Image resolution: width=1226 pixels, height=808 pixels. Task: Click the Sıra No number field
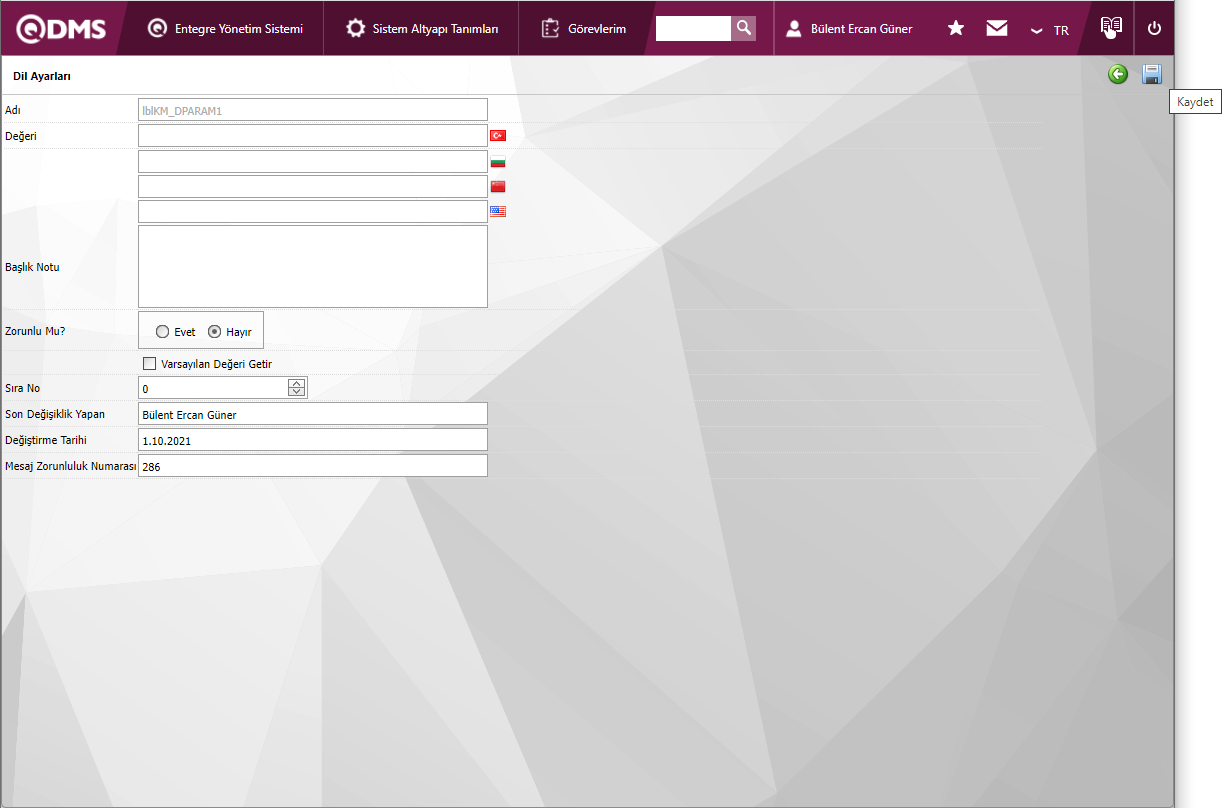[214, 388]
